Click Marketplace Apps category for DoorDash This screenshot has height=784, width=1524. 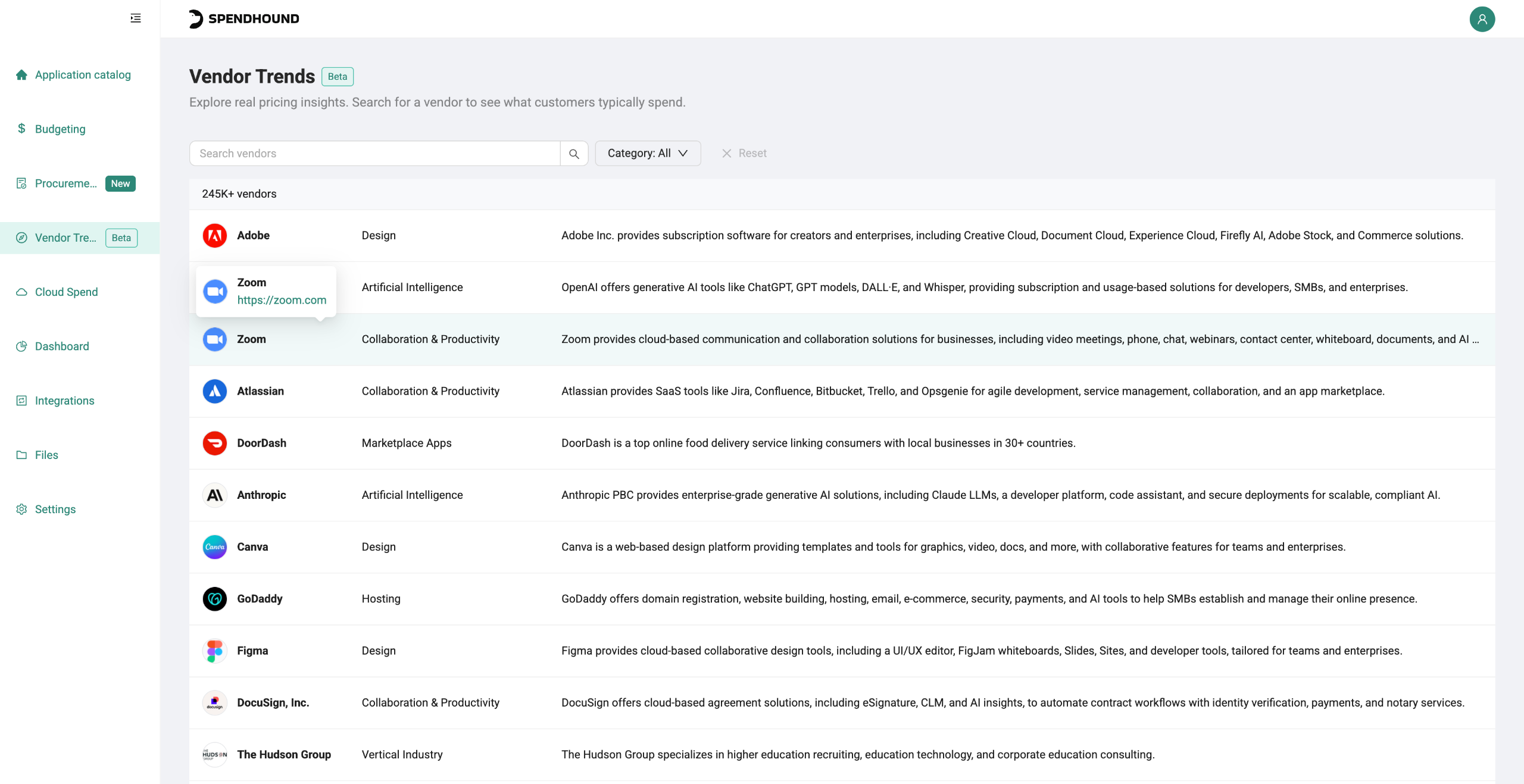(407, 443)
